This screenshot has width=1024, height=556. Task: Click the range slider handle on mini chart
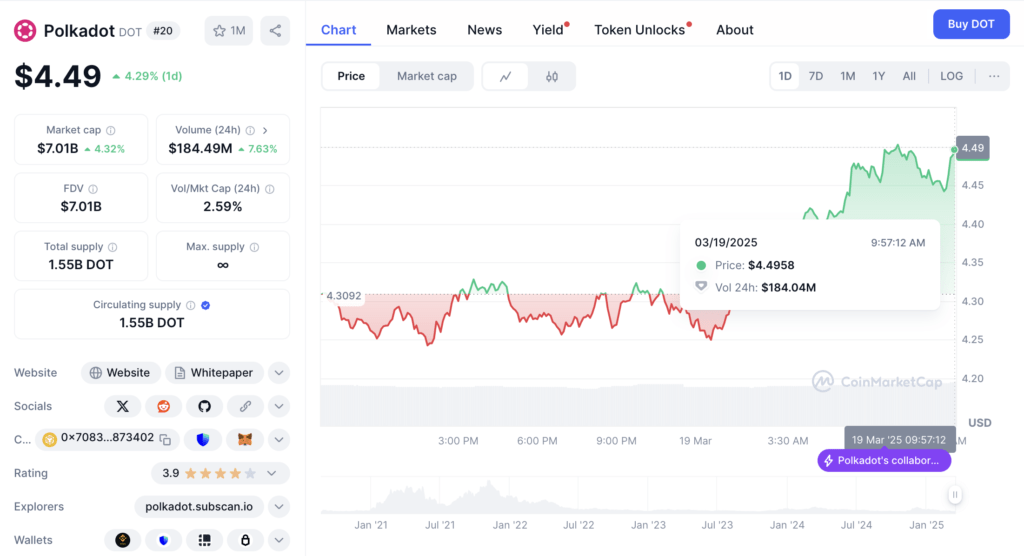[955, 495]
